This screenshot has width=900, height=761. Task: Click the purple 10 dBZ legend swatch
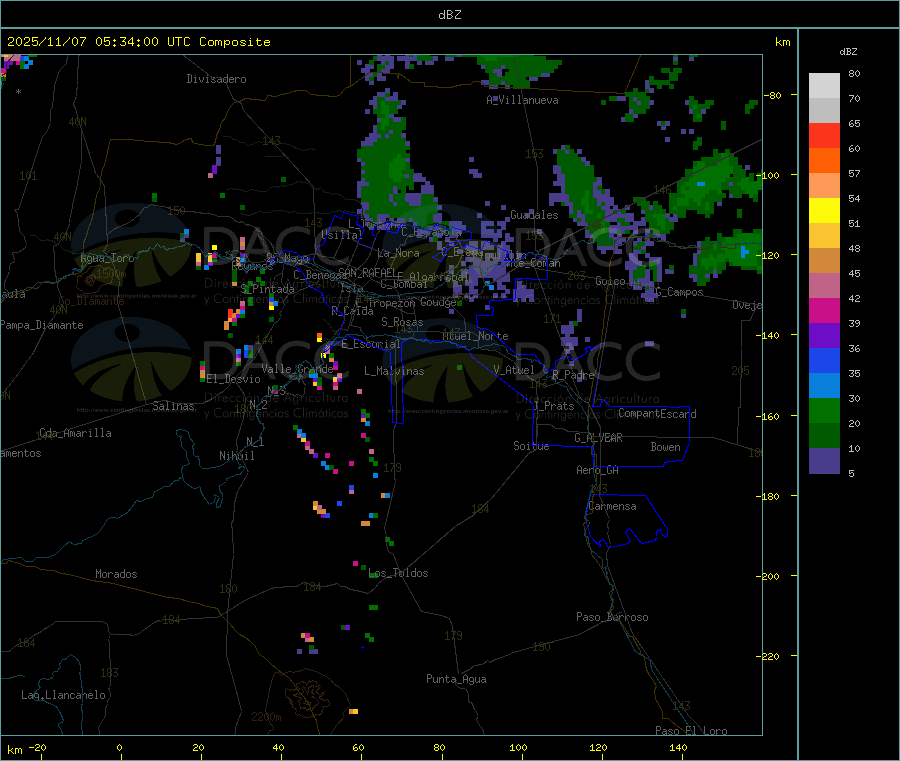pos(824,461)
